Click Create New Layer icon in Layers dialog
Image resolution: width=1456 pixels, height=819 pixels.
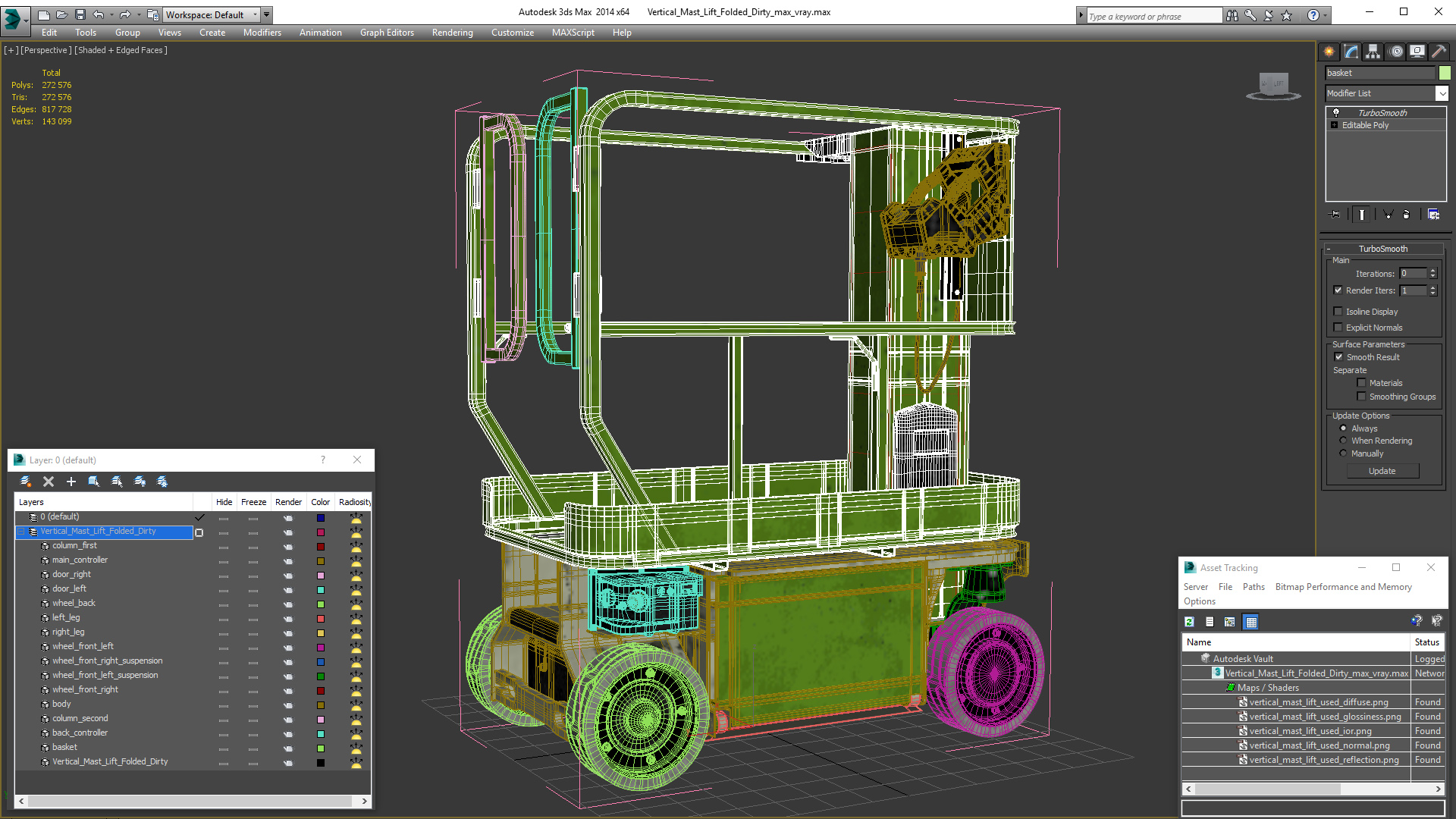pos(25,482)
